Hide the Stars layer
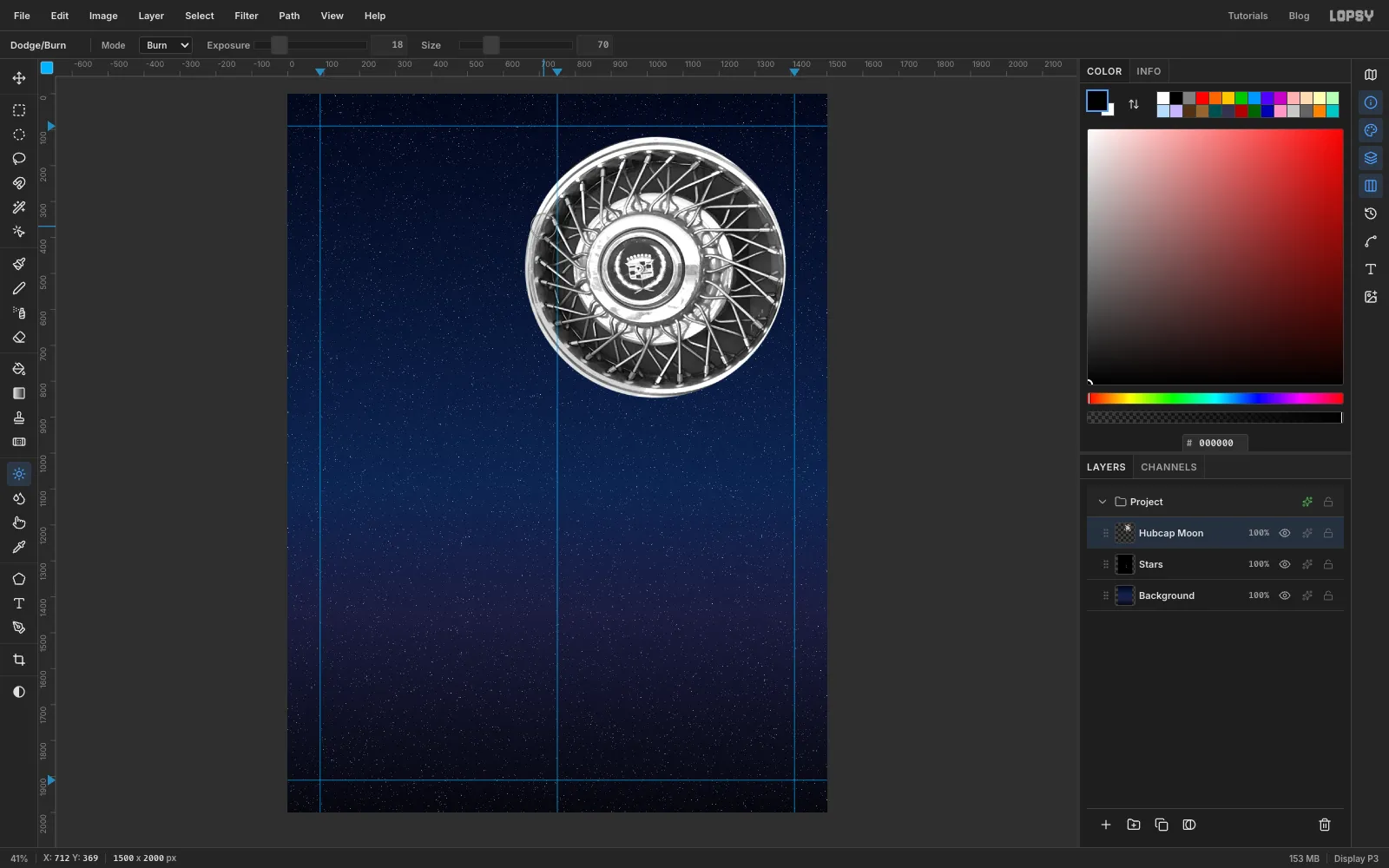This screenshot has height=868, width=1389. click(1285, 564)
